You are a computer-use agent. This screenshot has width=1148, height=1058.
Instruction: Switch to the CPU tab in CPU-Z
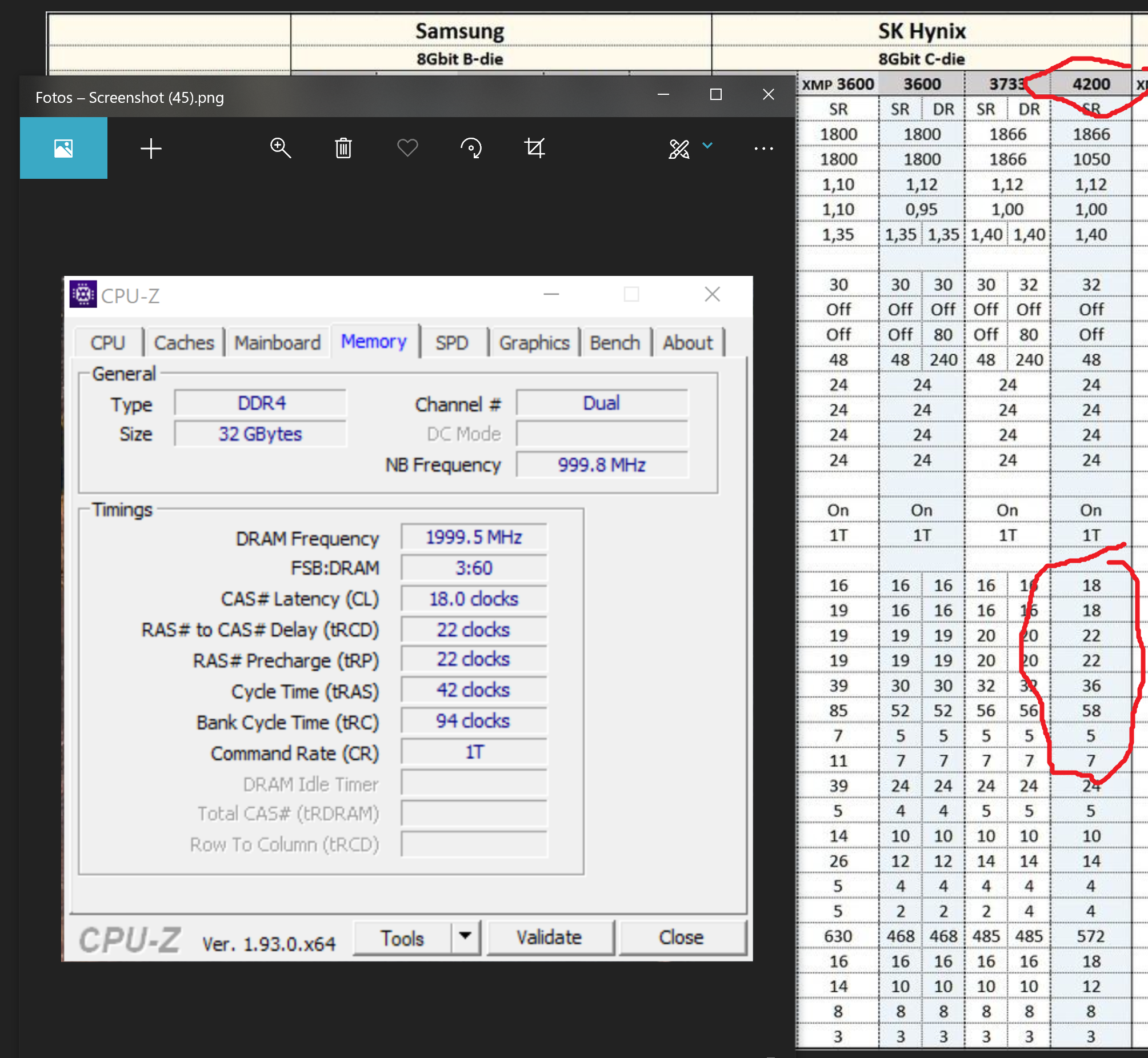tap(107, 343)
